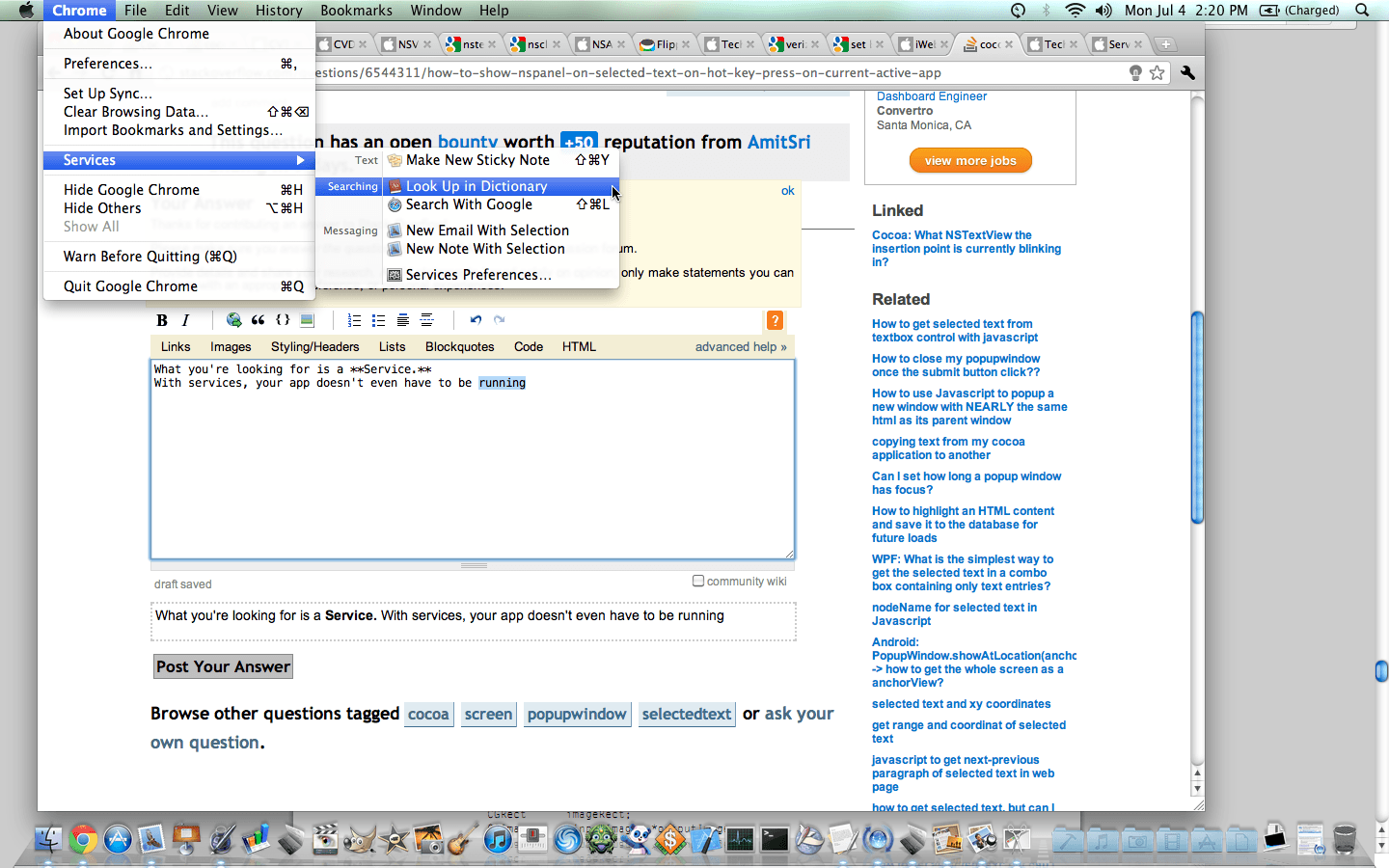Choose Clear Browsing Data…
Screen dimensions: 1389x868
[179, 112]
